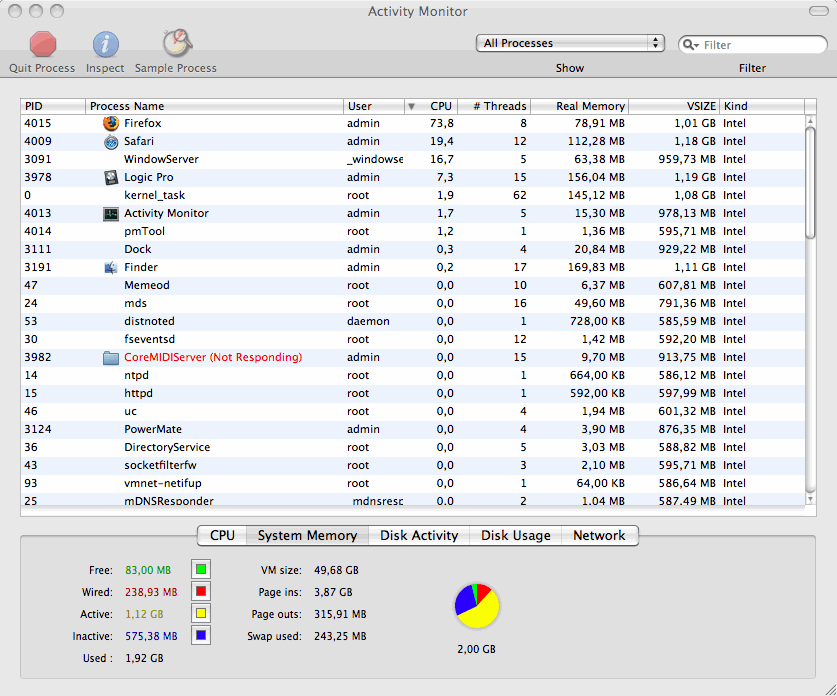Click into the Filter search field
Viewport: 837px width, 696px height.
pos(753,45)
